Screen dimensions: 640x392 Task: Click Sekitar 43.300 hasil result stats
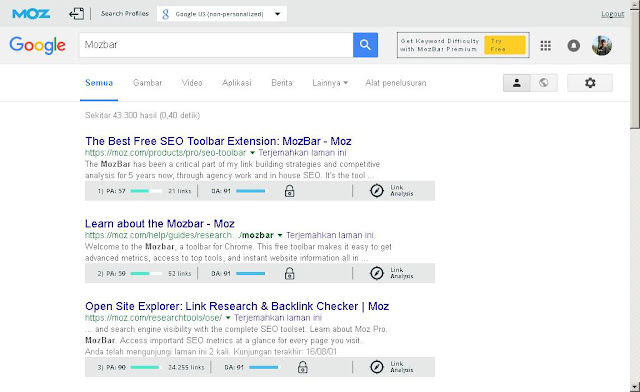pos(142,116)
